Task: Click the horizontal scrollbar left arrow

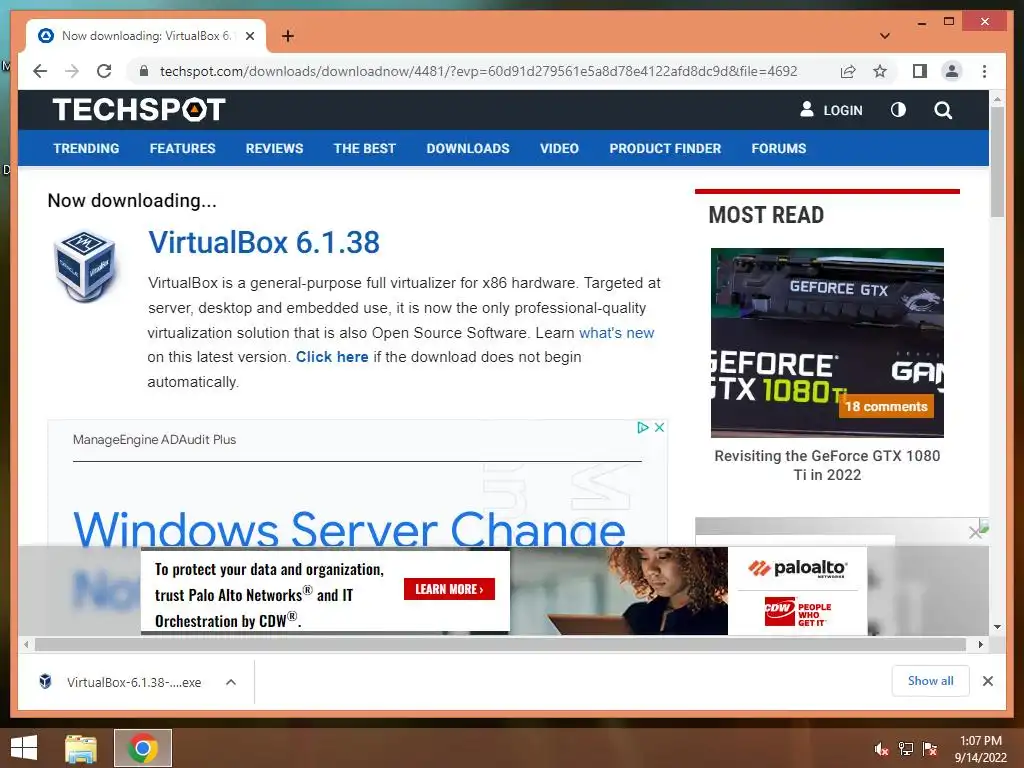Action: (25, 645)
